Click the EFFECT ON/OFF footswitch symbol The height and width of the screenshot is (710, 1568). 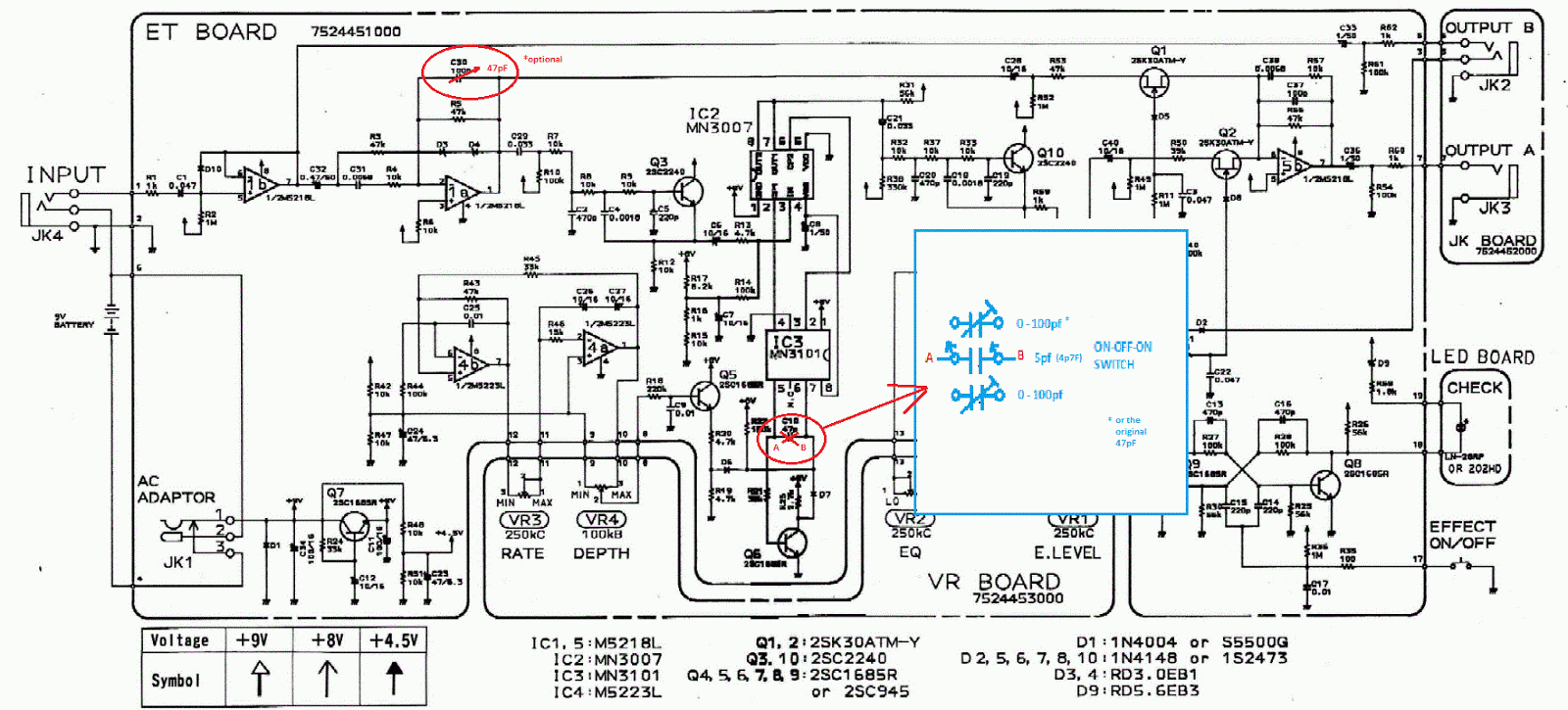[1460, 565]
